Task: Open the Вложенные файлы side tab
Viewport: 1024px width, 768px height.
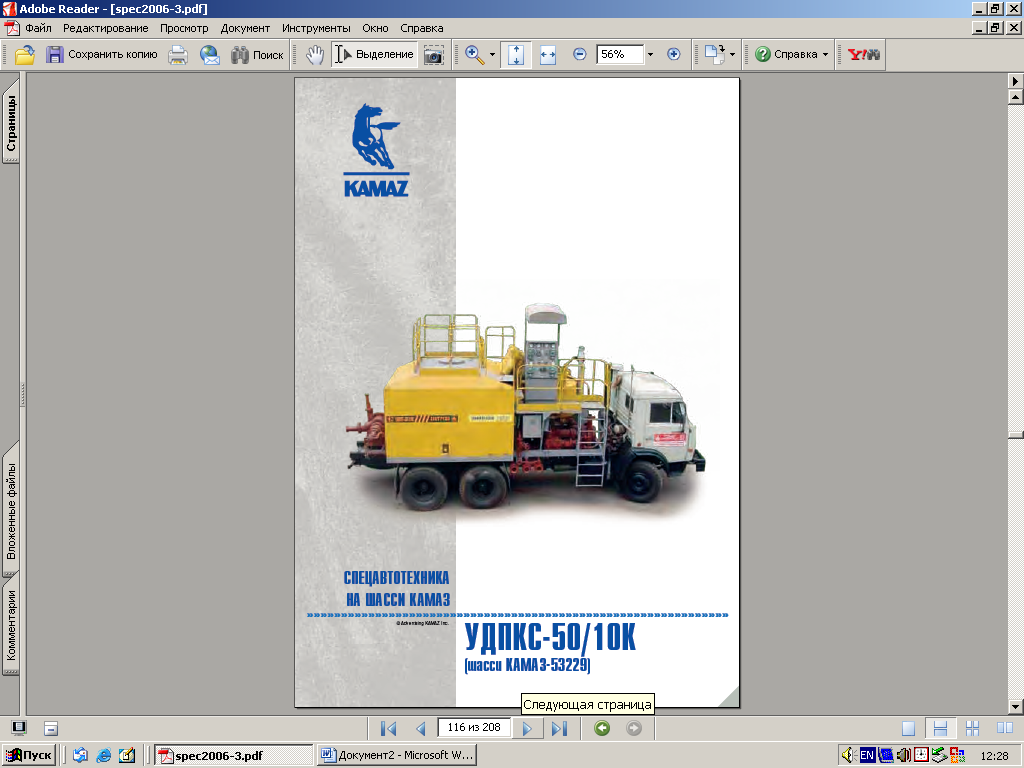Action: coord(10,510)
